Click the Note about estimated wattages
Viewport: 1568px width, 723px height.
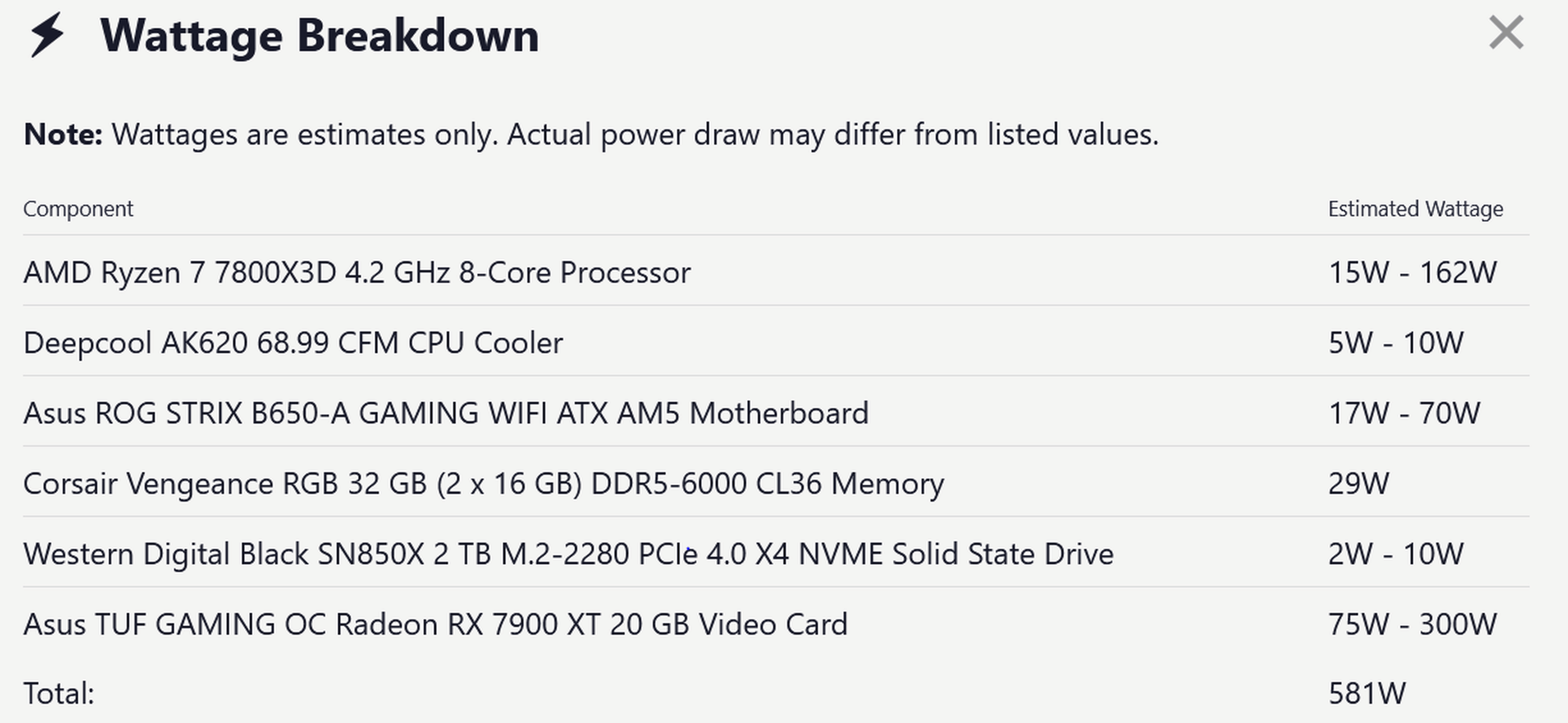[x=591, y=135]
